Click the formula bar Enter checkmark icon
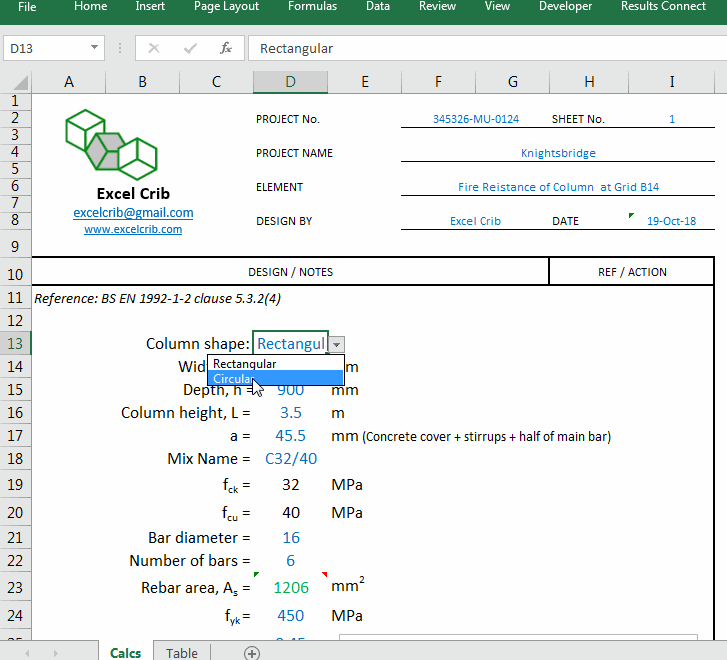This screenshot has height=660, width=727. click(190, 48)
